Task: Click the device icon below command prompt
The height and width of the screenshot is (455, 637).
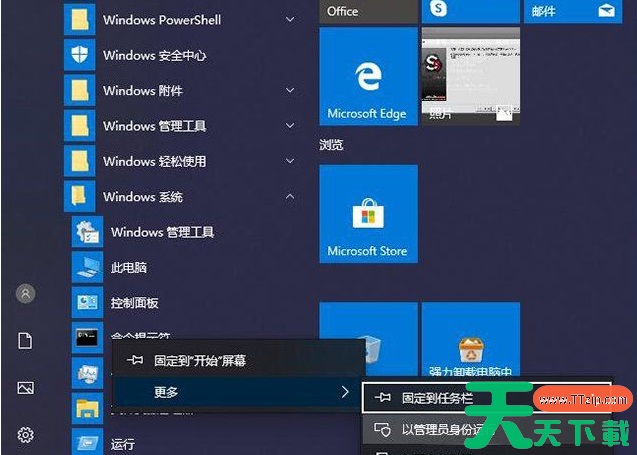Action: click(x=87, y=373)
